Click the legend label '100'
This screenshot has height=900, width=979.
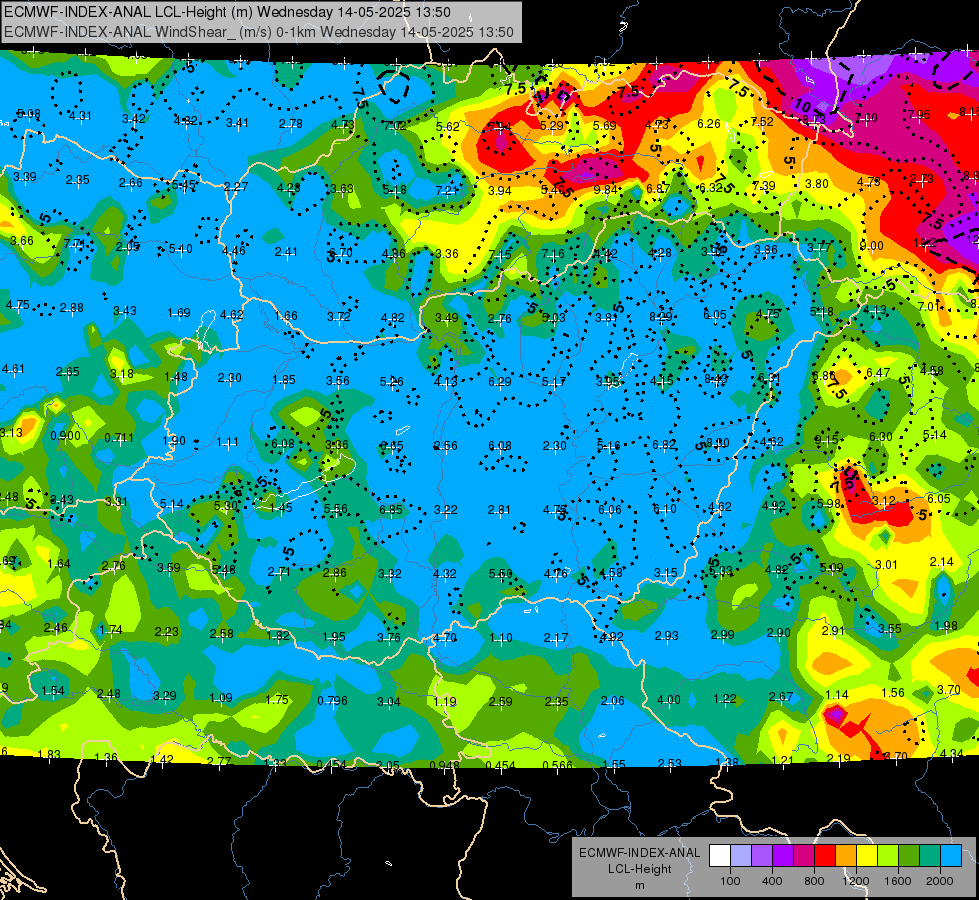point(730,881)
